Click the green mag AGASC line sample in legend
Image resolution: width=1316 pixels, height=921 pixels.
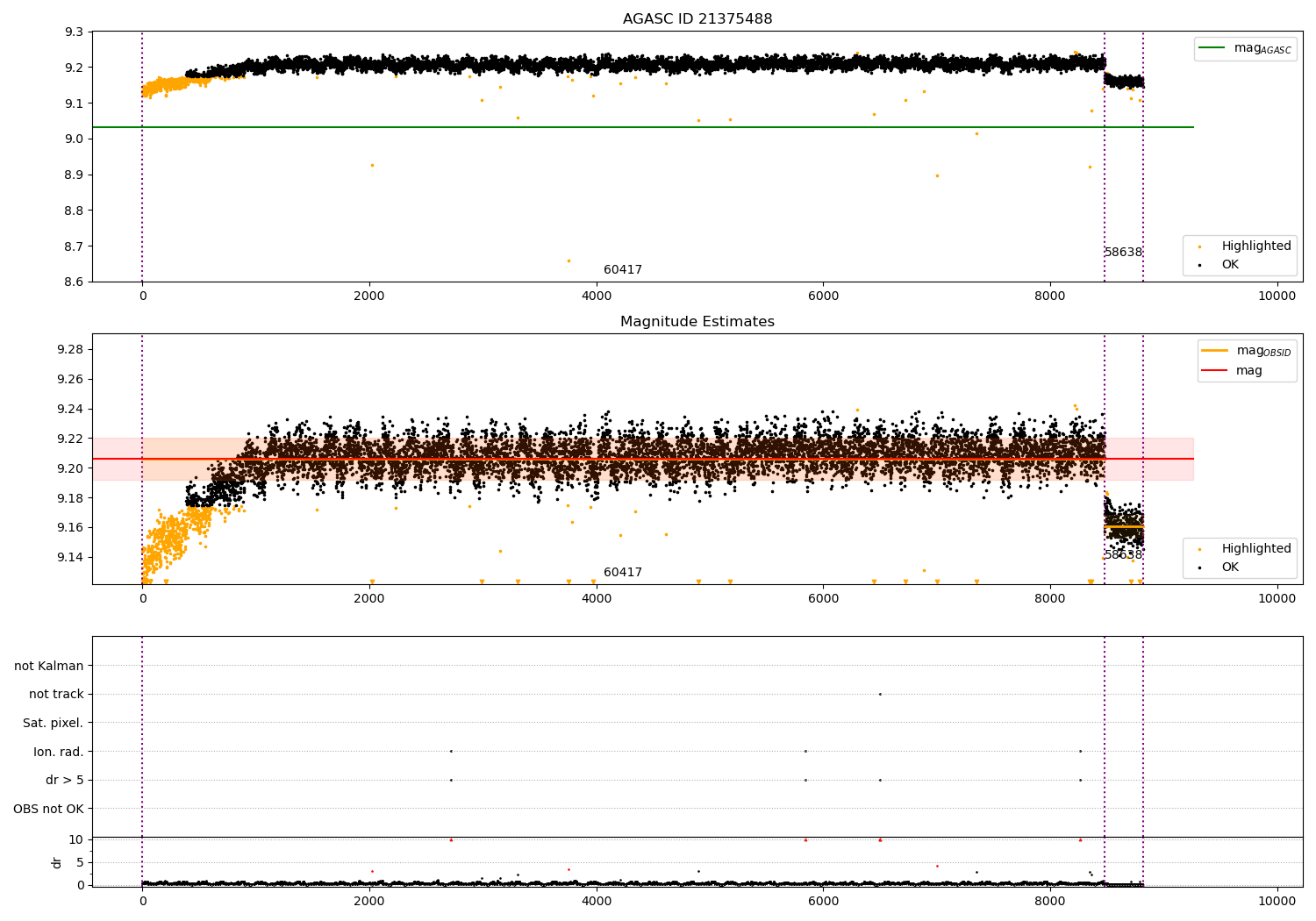coord(1212,48)
